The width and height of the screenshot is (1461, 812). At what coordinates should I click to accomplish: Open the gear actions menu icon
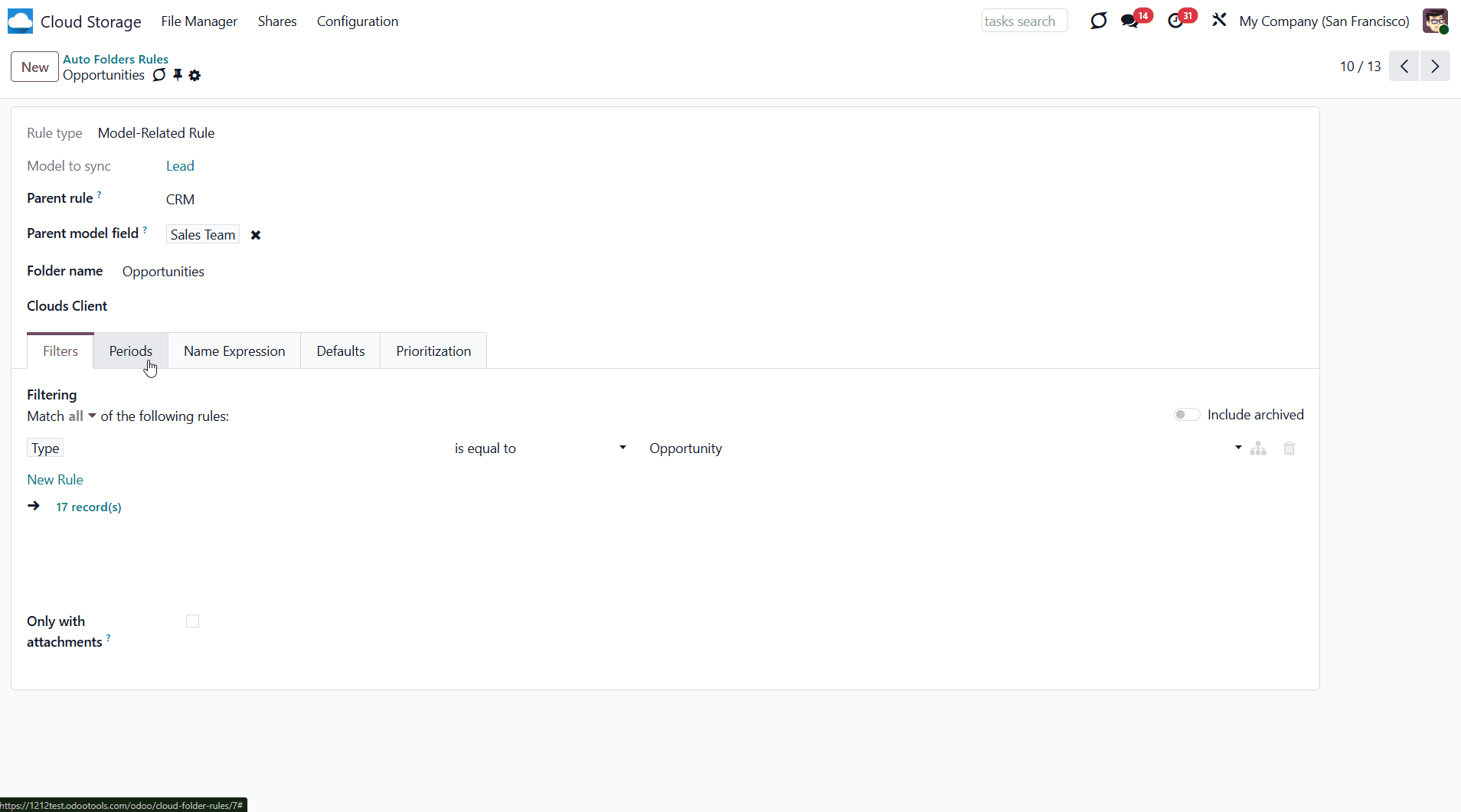tap(194, 75)
